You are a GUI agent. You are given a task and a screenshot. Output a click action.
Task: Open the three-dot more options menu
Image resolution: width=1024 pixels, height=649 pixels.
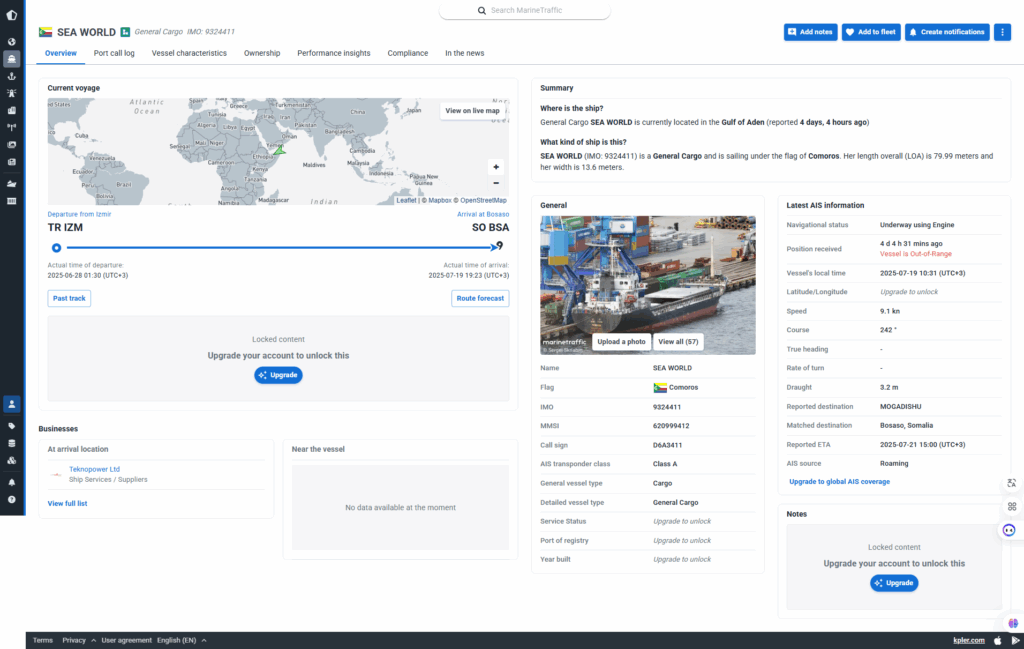coord(1002,32)
